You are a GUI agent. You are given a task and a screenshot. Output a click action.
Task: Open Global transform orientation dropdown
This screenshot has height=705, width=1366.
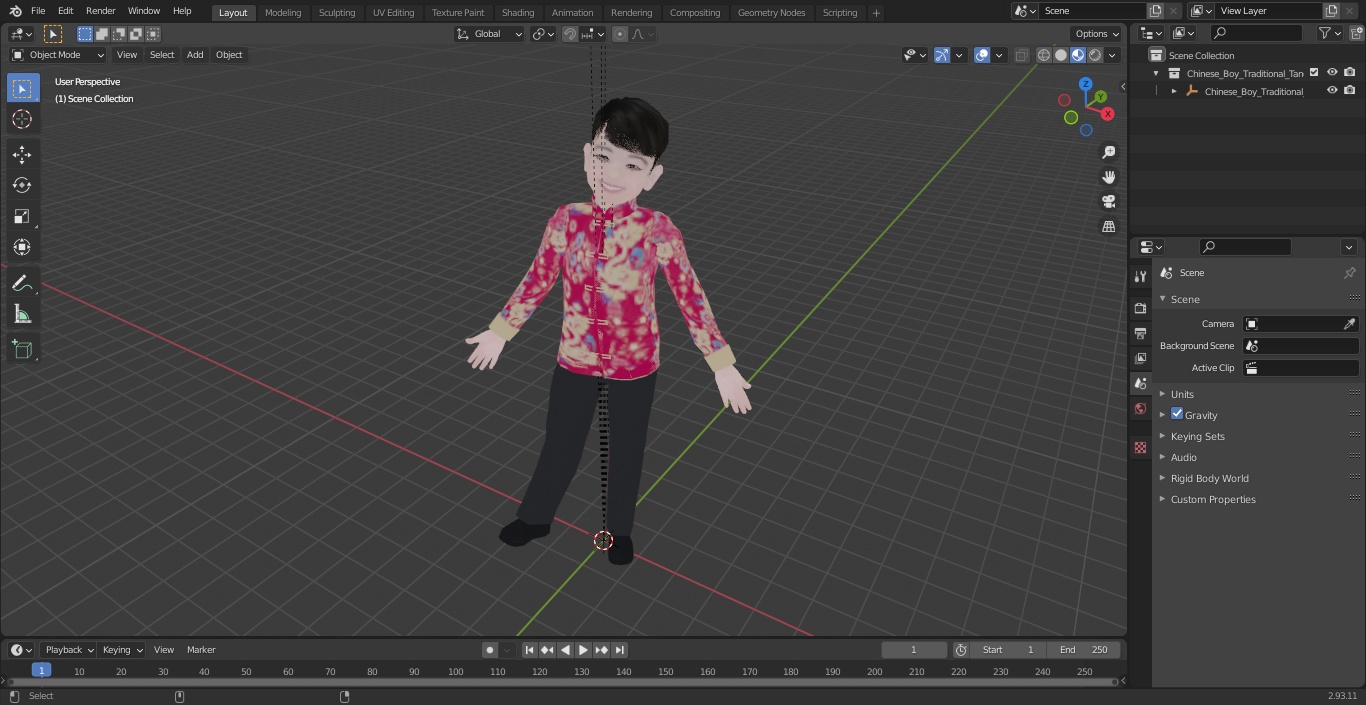click(x=489, y=34)
